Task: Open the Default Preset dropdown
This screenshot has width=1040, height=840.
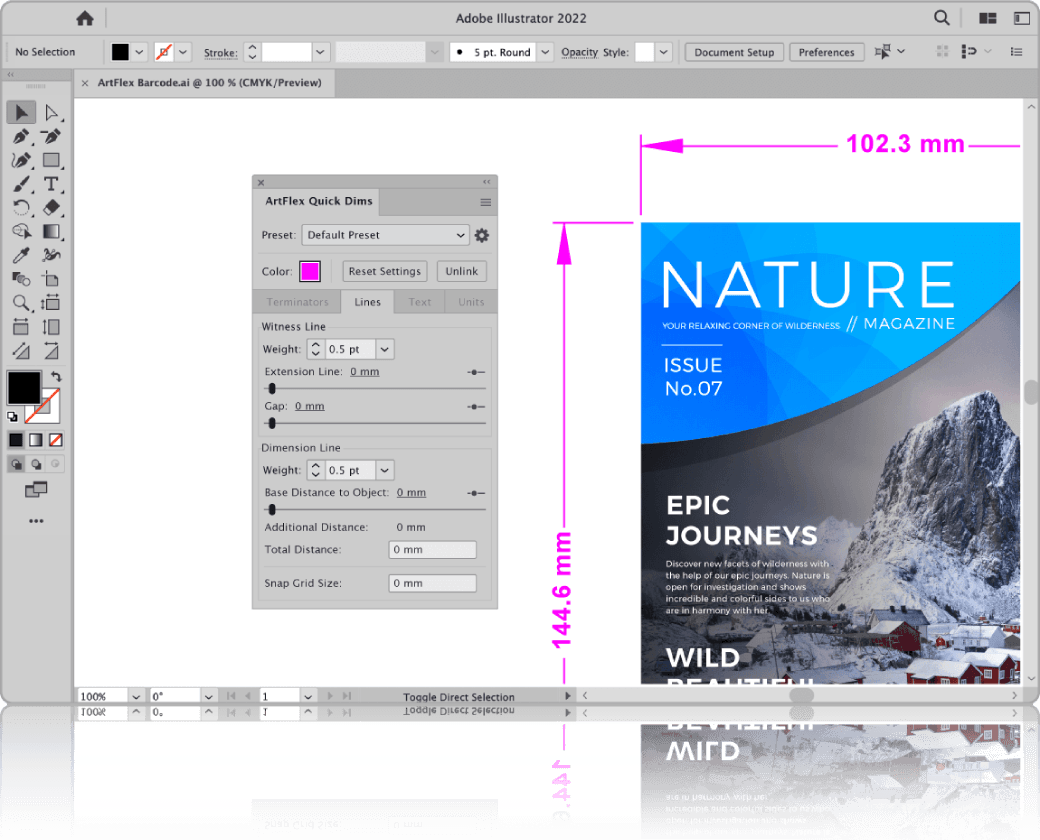Action: [385, 235]
